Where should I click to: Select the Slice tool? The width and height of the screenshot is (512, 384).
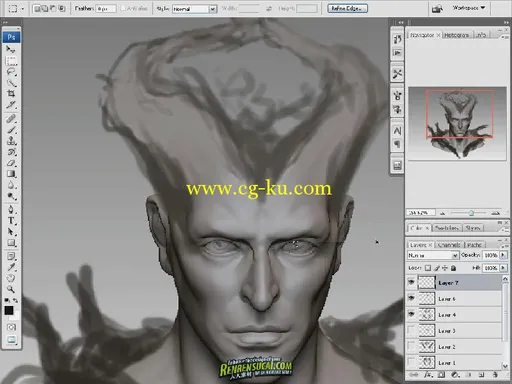pyautogui.click(x=11, y=104)
